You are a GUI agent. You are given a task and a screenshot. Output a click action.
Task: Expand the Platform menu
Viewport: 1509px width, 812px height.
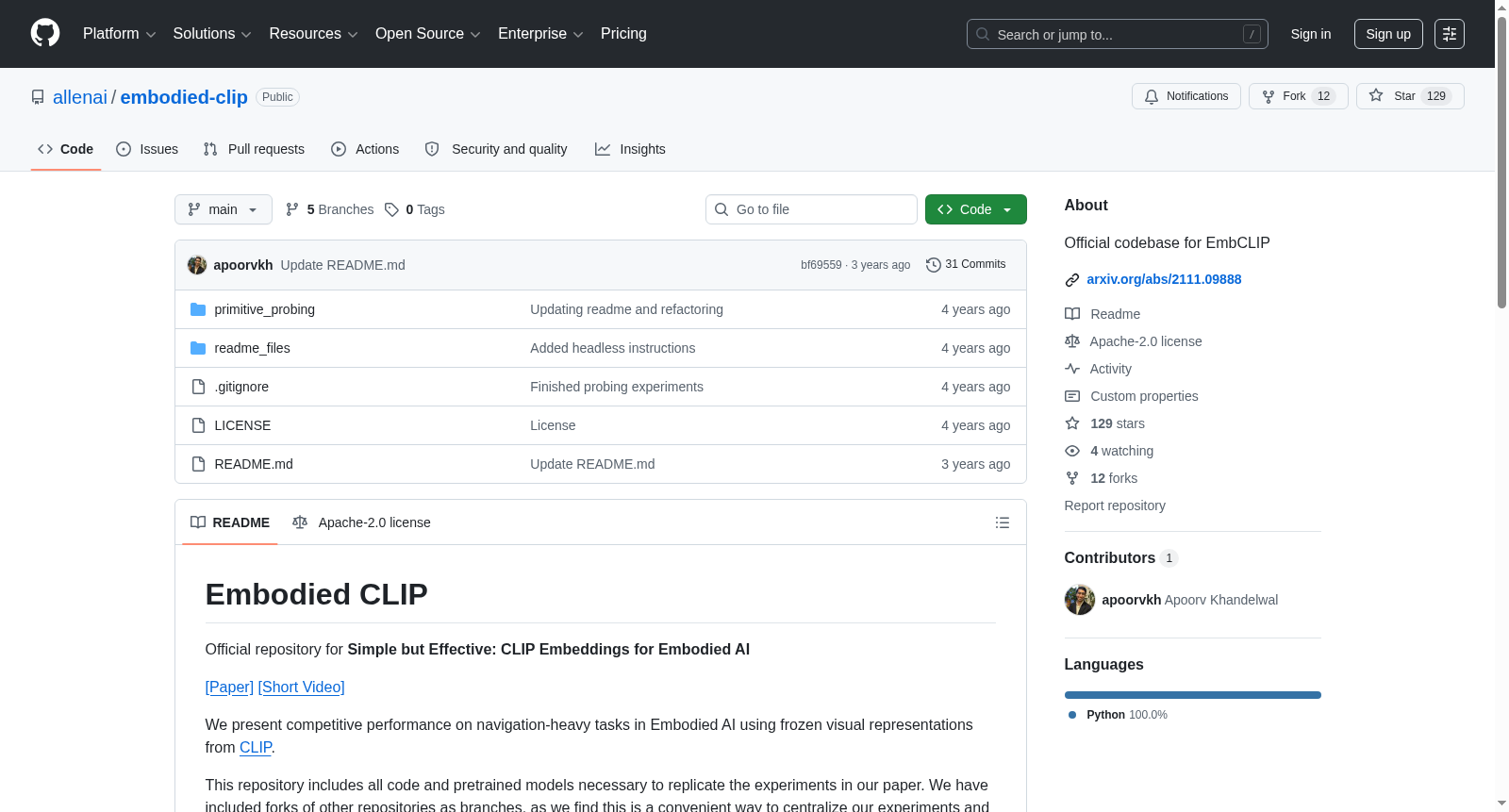tap(120, 34)
